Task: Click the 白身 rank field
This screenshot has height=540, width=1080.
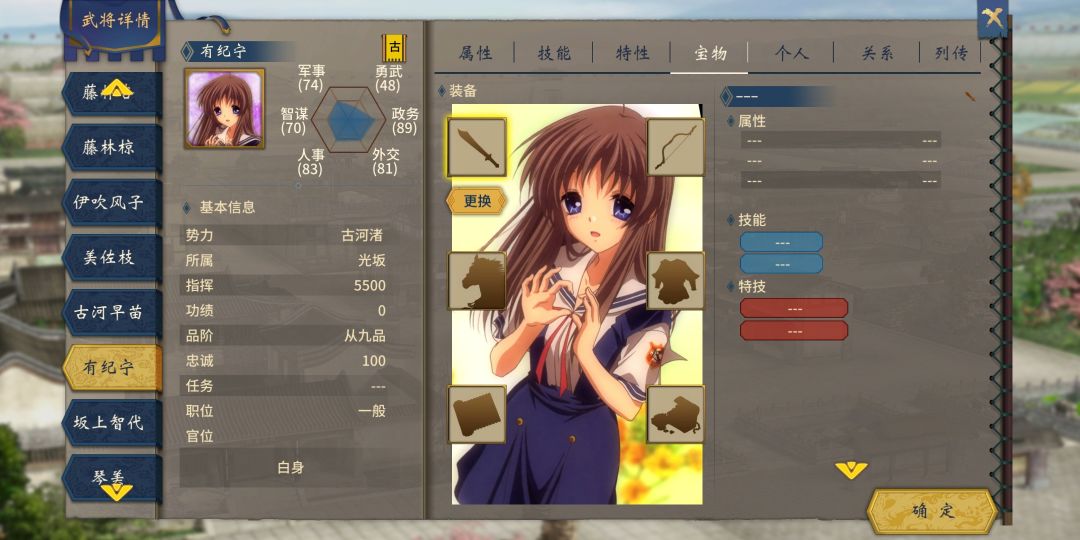Action: (x=290, y=468)
